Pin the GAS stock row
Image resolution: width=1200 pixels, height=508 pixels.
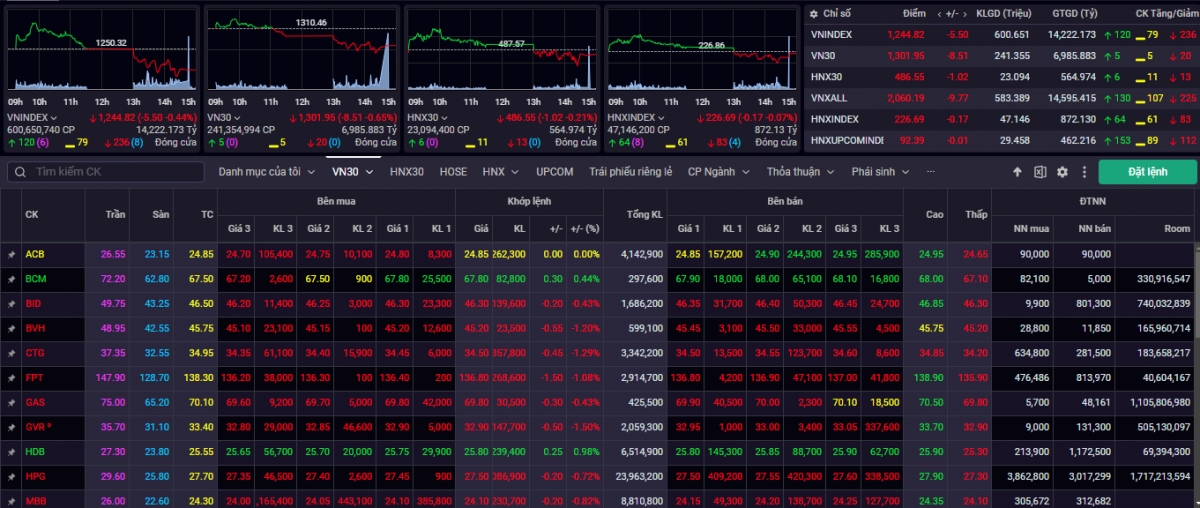[x=11, y=402]
